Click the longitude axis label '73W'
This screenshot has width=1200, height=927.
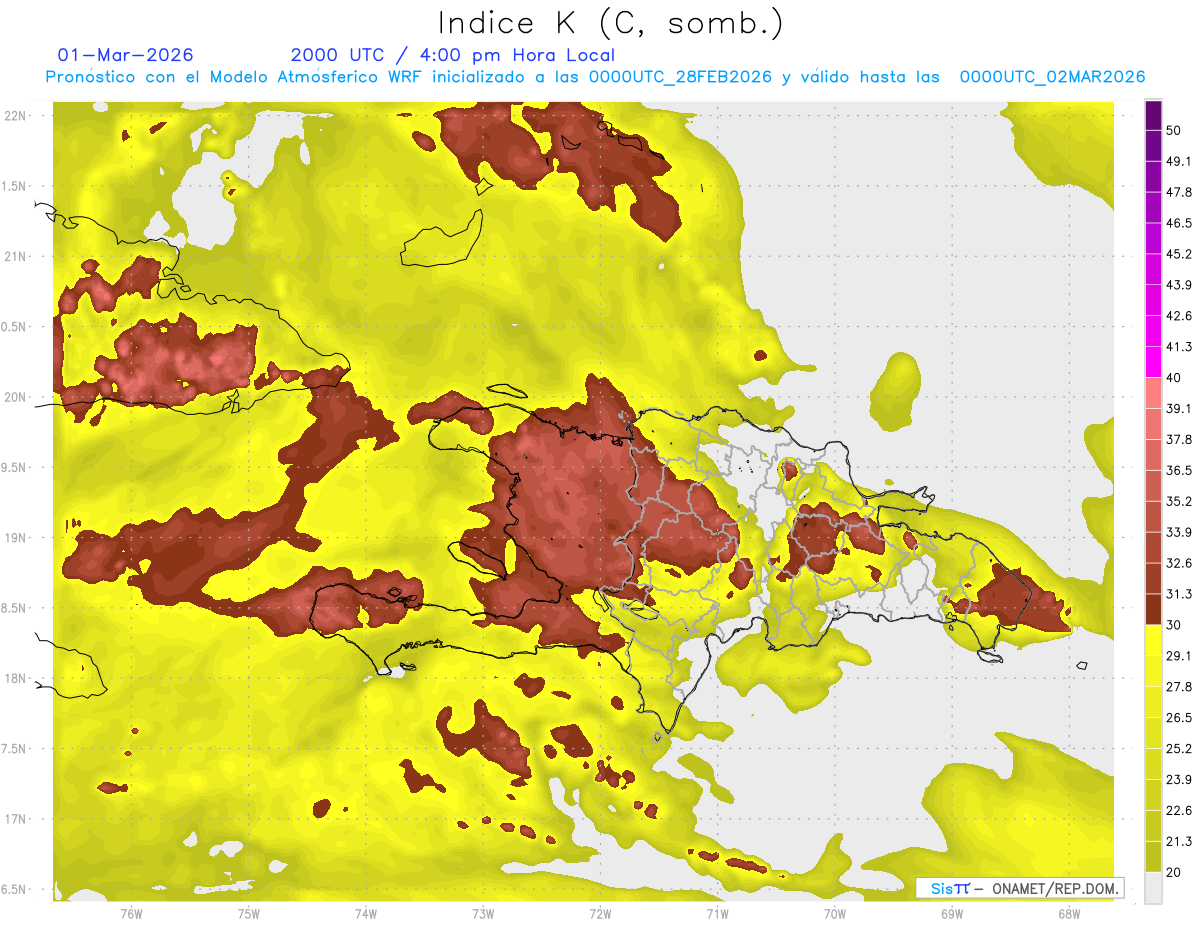(483, 914)
